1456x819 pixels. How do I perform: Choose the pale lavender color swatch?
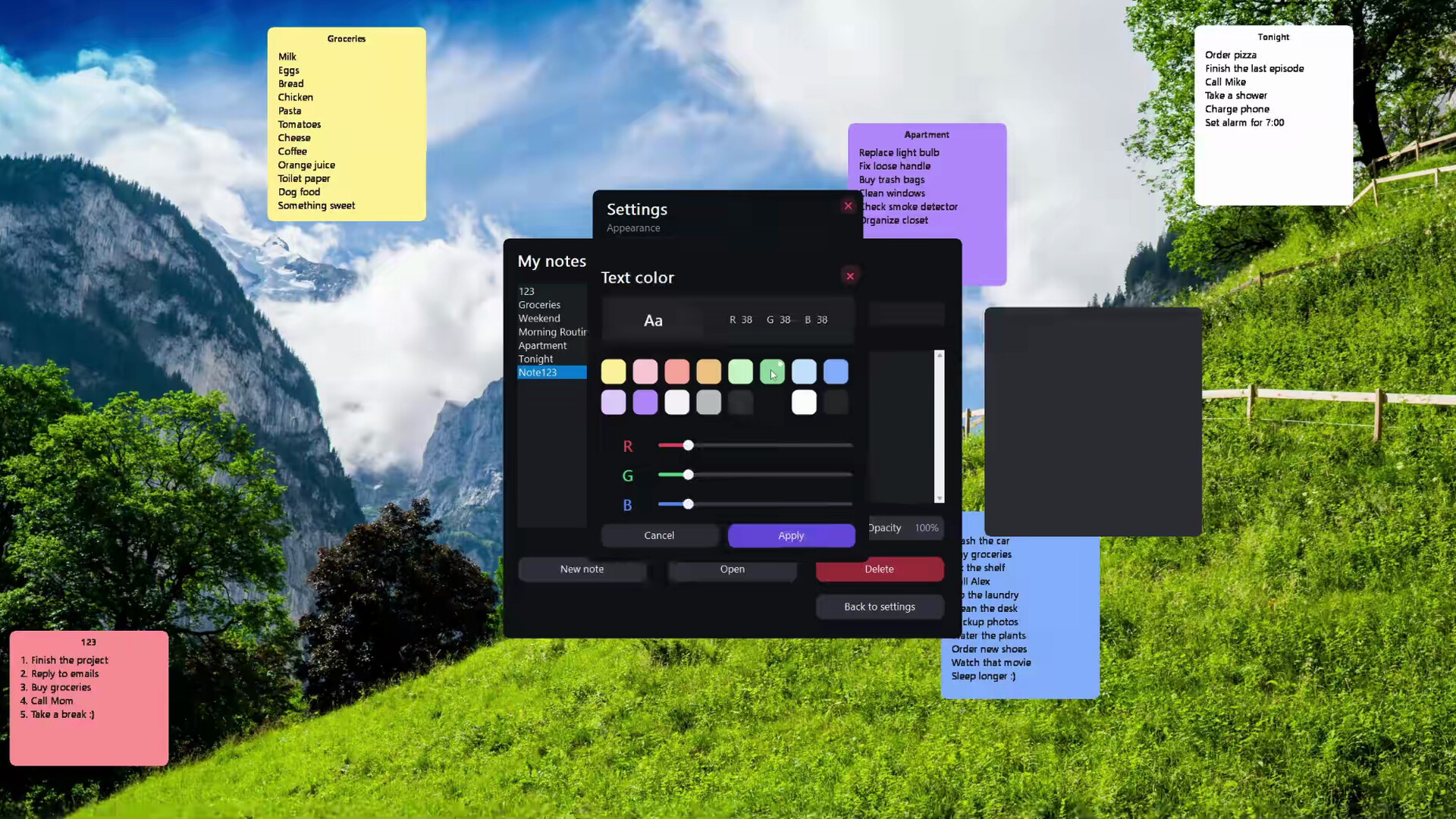click(613, 402)
